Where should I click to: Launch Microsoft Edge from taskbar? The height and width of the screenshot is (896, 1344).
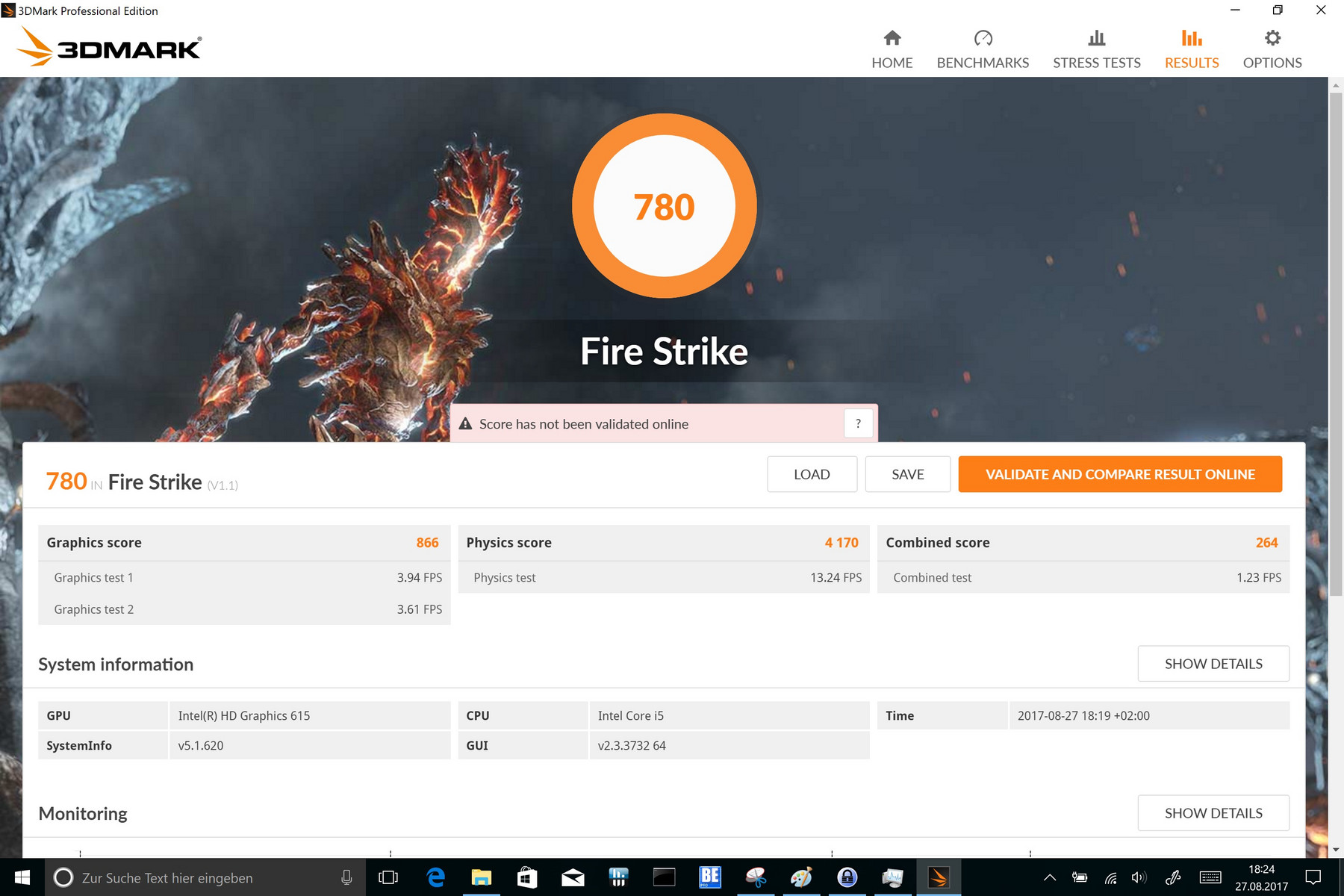pyautogui.click(x=435, y=877)
